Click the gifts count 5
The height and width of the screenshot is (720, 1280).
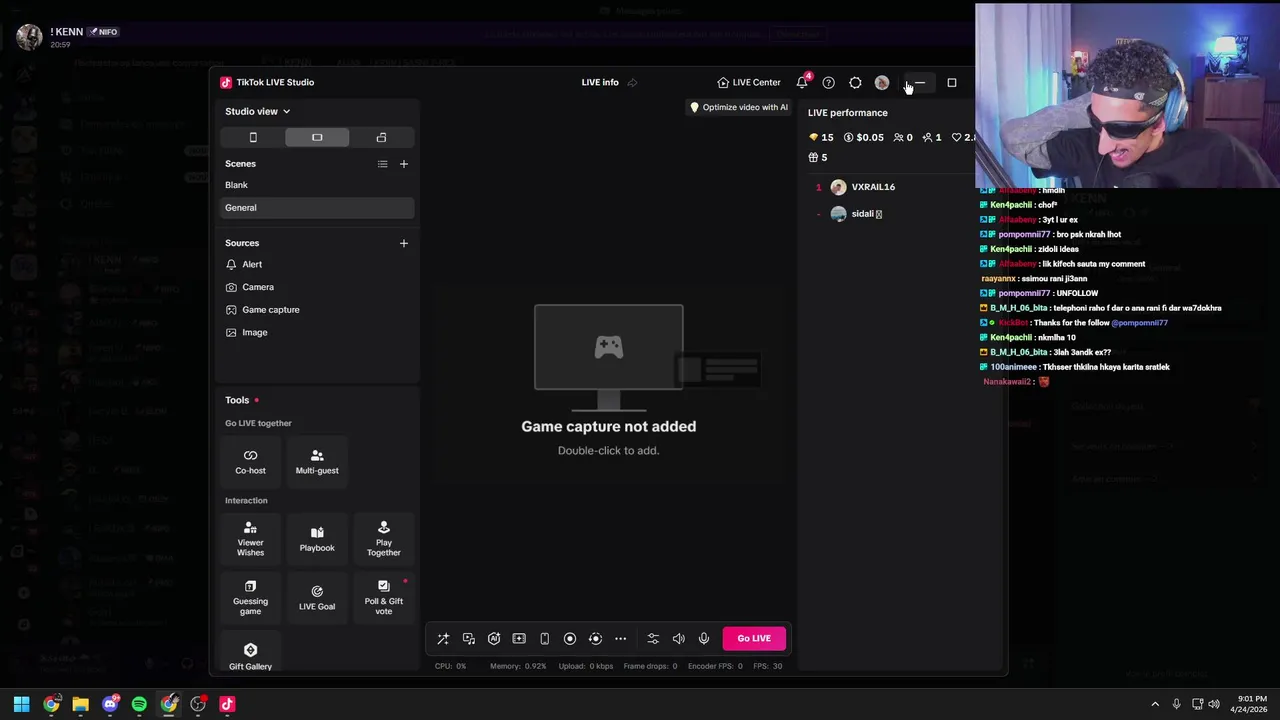coord(818,157)
